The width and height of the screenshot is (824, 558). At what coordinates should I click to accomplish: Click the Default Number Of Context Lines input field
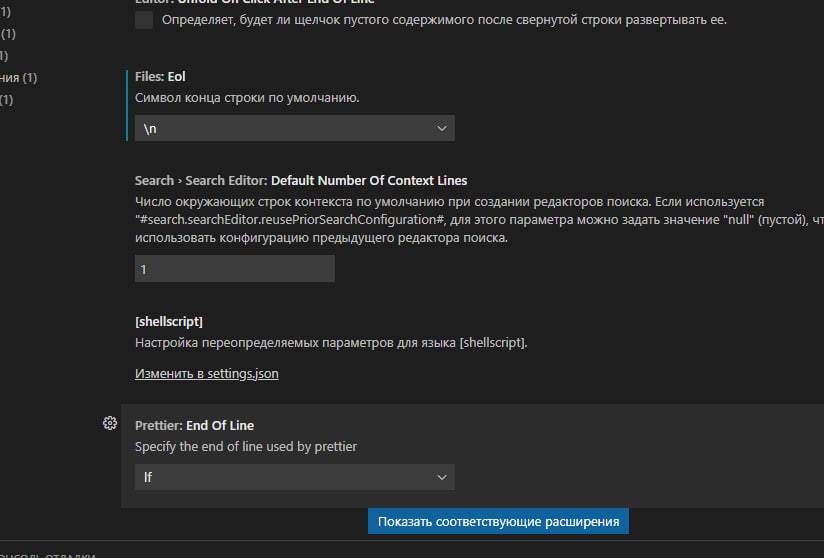click(x=235, y=269)
